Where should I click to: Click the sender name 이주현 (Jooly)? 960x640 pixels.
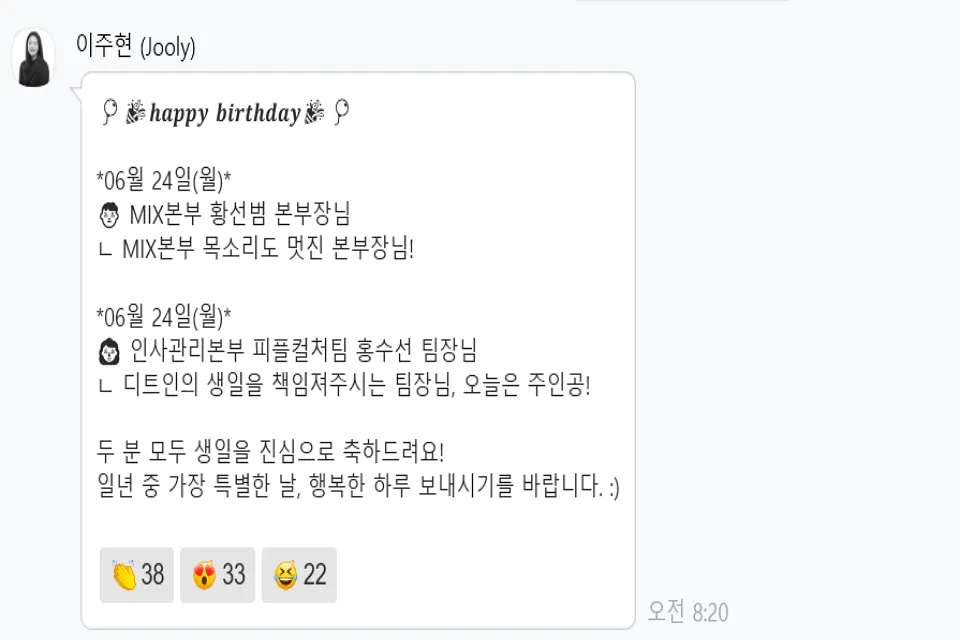pyautogui.click(x=135, y=46)
